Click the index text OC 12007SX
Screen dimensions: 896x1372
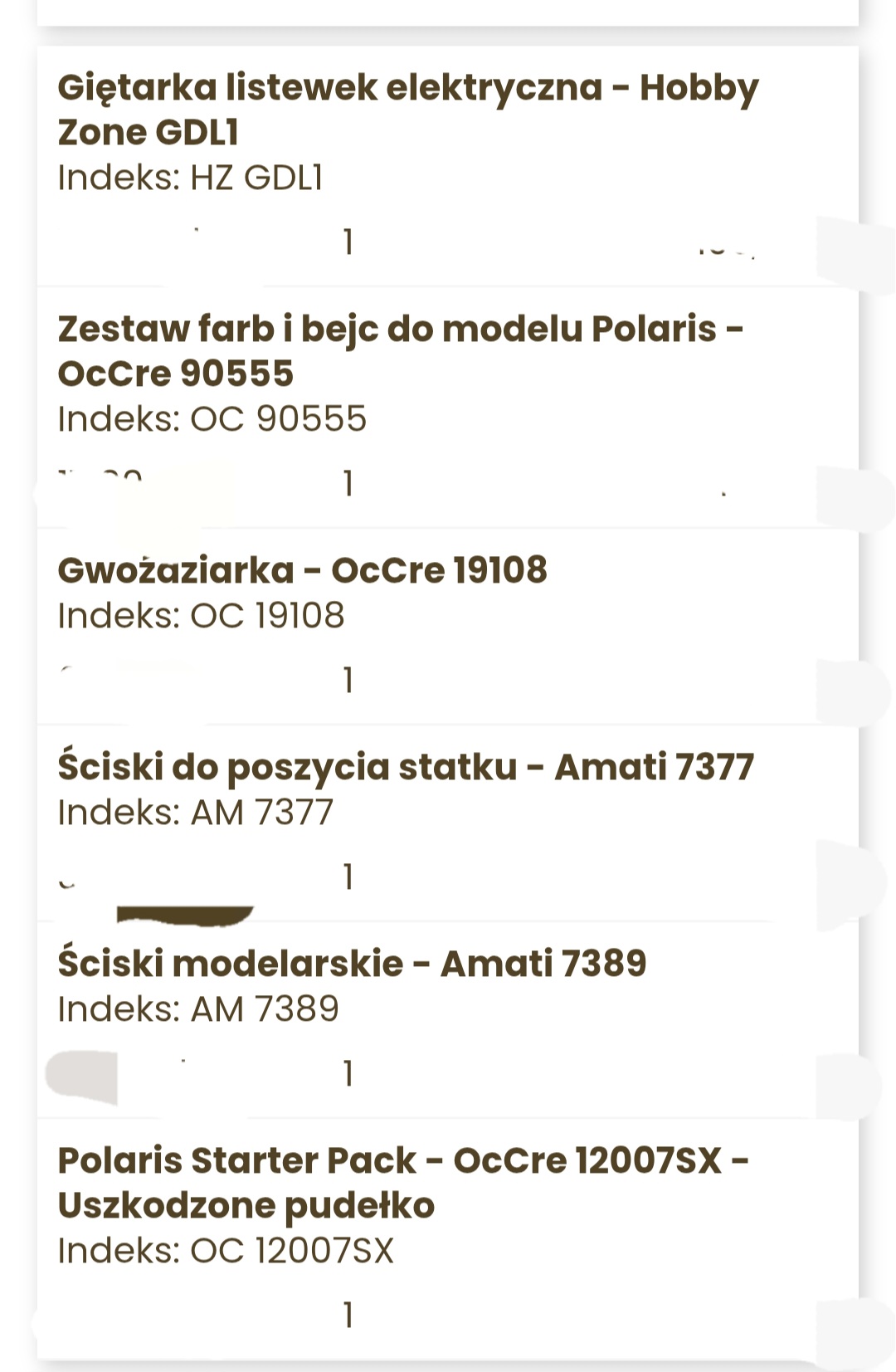coord(225,1251)
